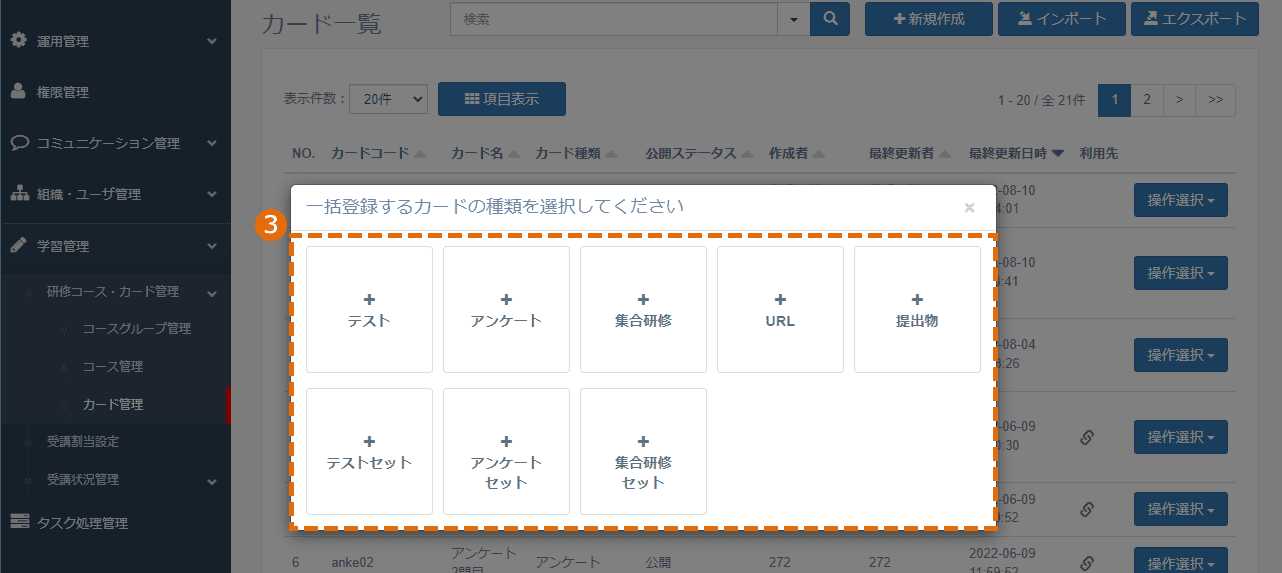The height and width of the screenshot is (573, 1282).
Task: Choose the 提出物 card type
Action: pyautogui.click(x=917, y=310)
